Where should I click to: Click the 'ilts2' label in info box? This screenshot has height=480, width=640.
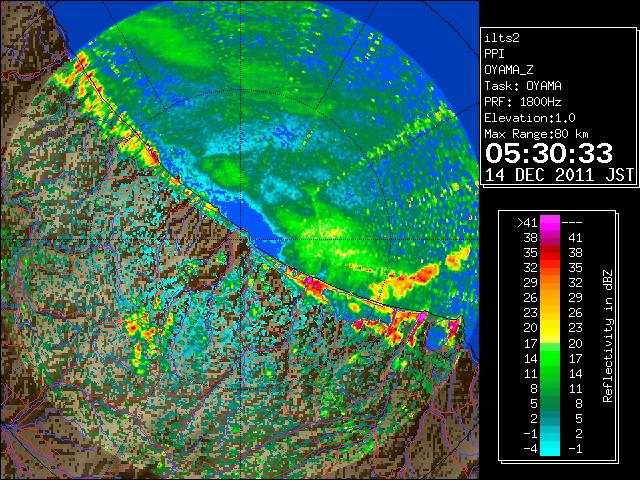click(502, 38)
